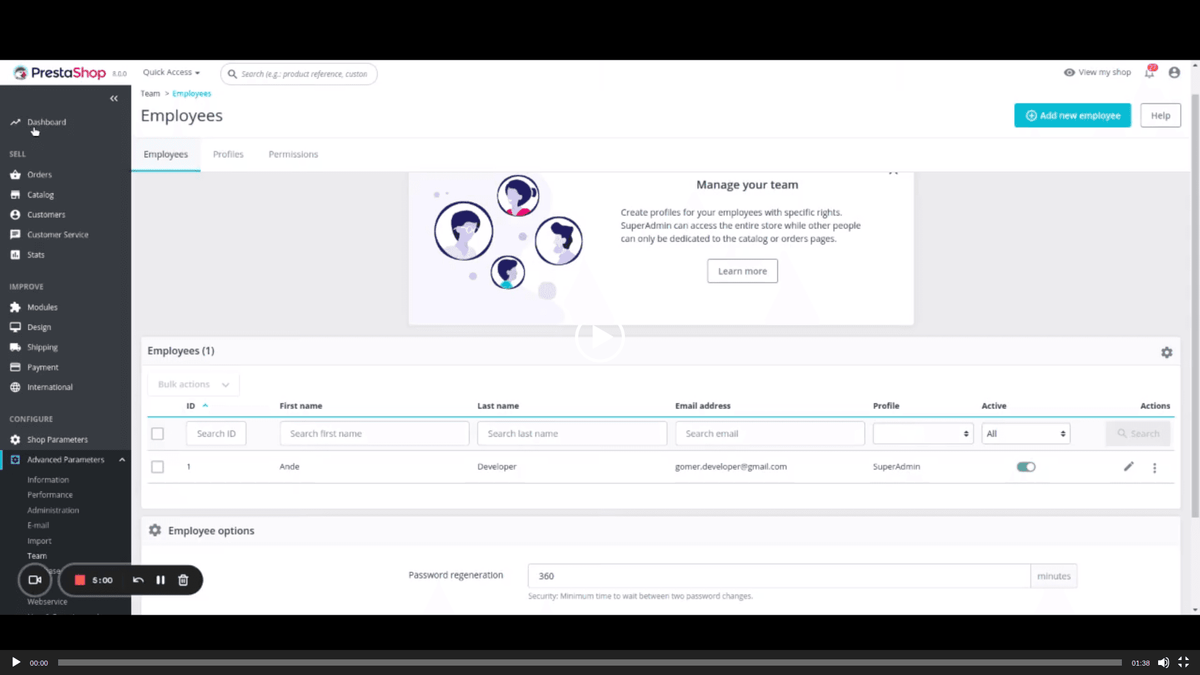Screen dimensions: 1200x675
Task: Disable the Active toggle for employee Ande
Action: [1026, 466]
